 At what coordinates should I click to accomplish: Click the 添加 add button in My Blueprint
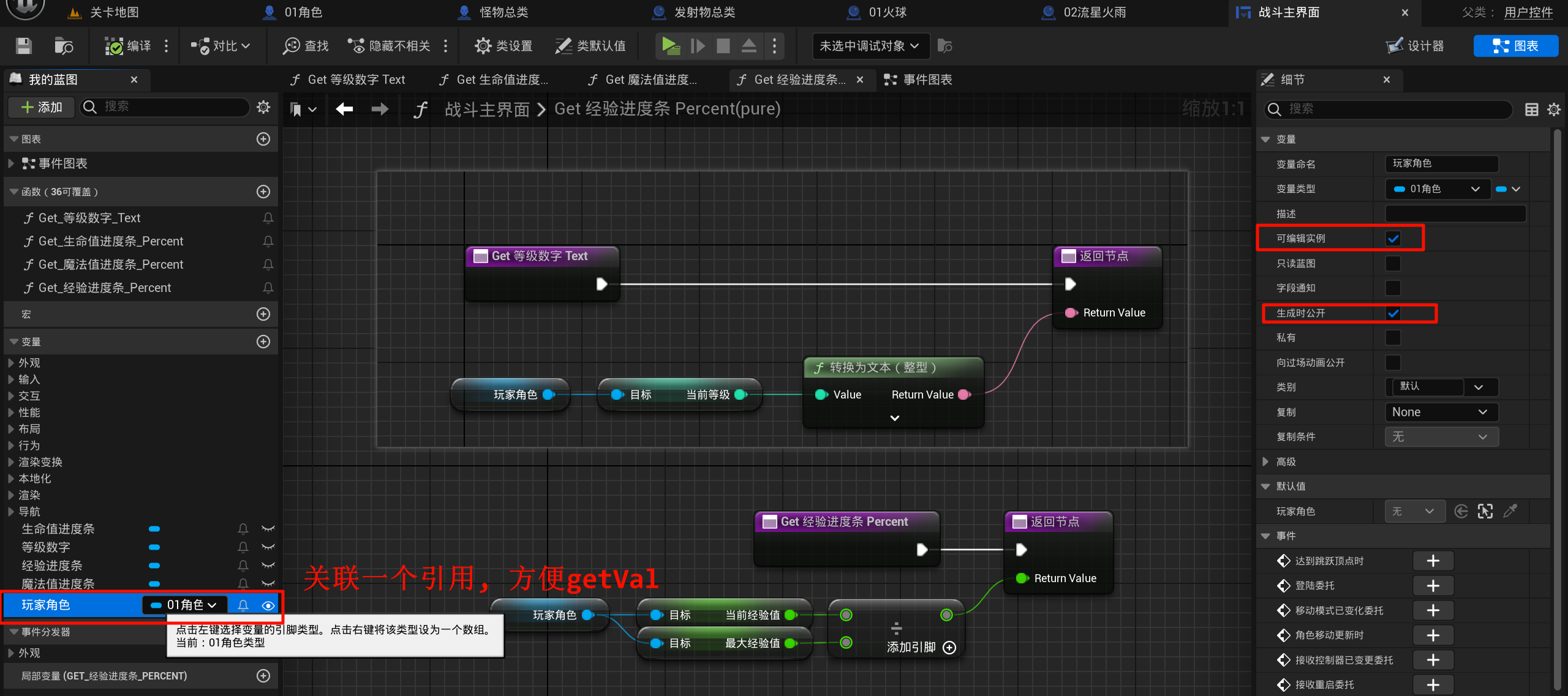(42, 107)
